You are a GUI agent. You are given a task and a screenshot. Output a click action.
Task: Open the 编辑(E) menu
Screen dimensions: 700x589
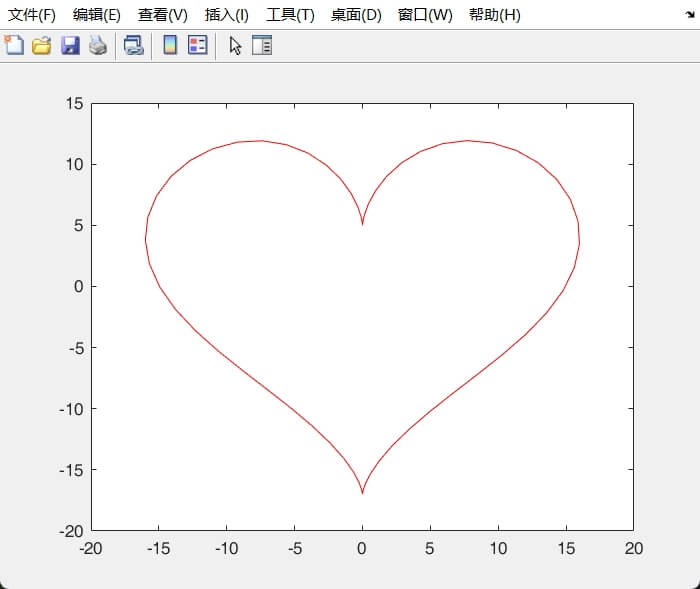(x=96, y=15)
